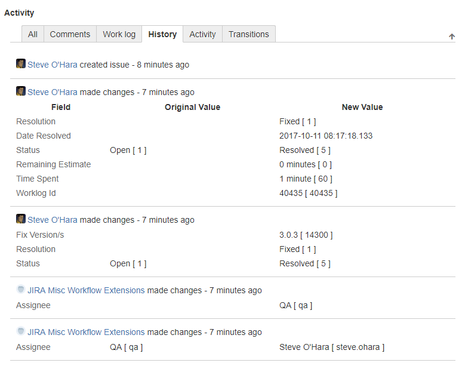
Task: Open the Work log tab
Action: [x=119, y=34]
